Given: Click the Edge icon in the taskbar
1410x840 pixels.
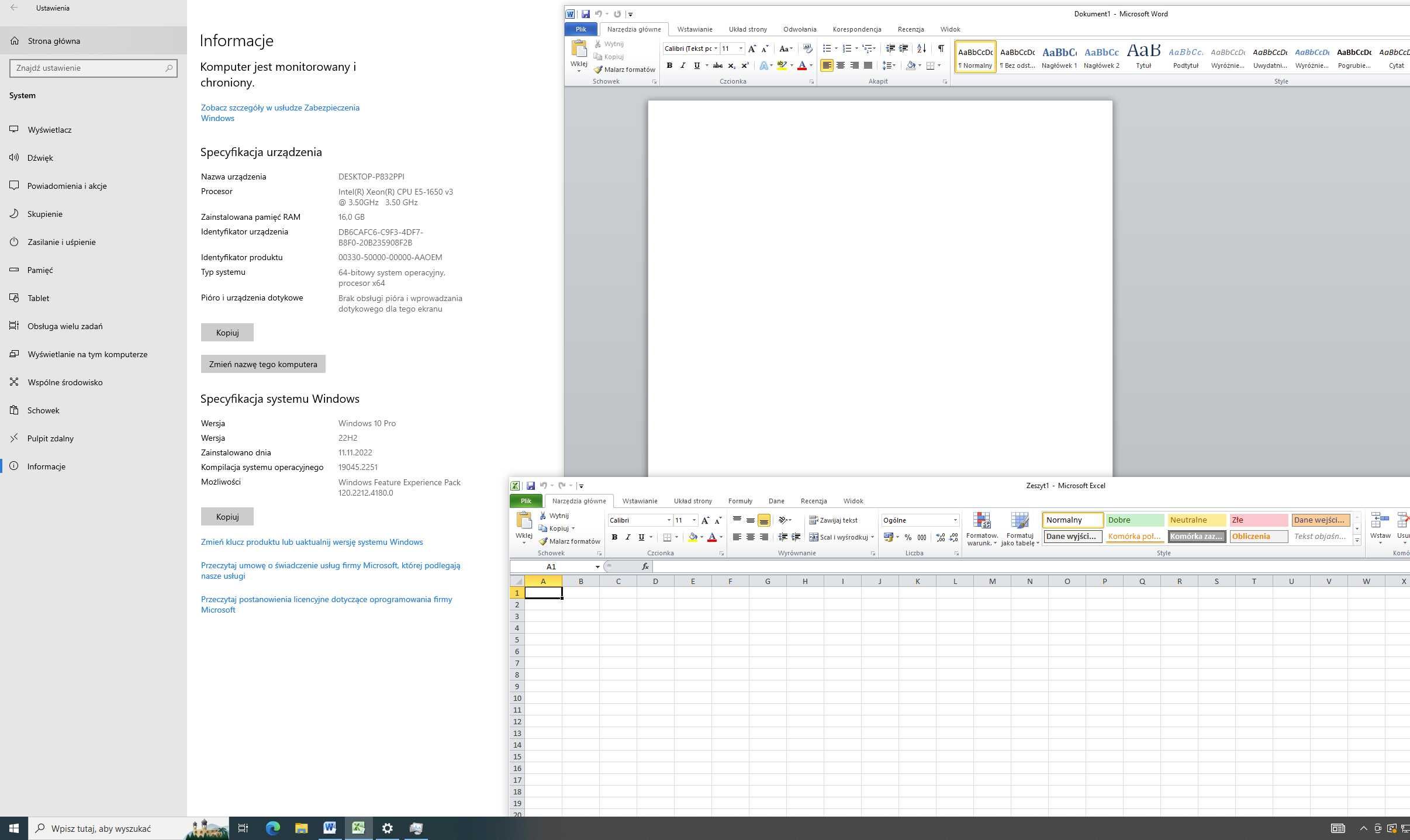Looking at the screenshot, I should pyautogui.click(x=272, y=828).
